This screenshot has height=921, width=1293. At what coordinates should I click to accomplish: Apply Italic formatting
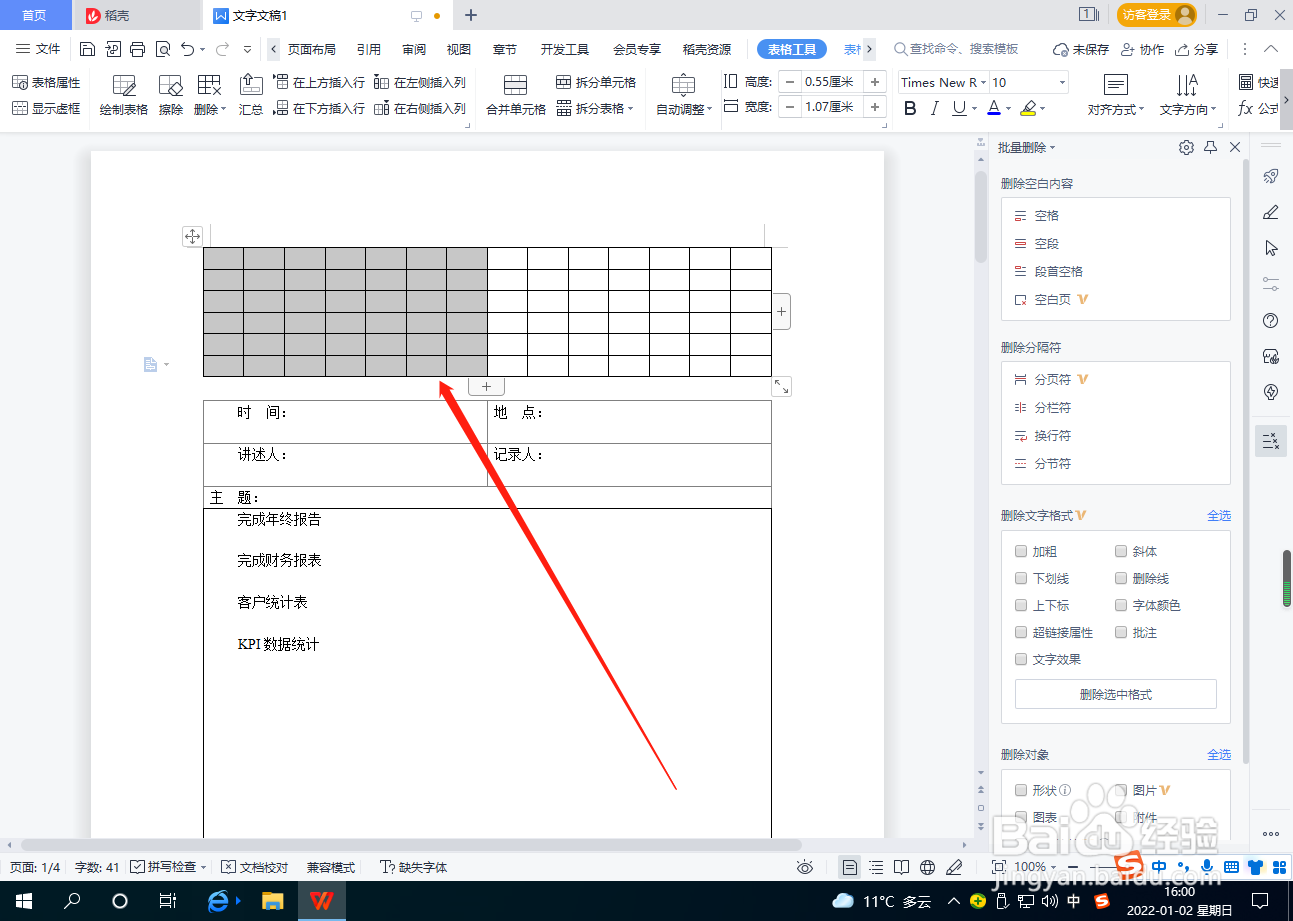point(935,109)
